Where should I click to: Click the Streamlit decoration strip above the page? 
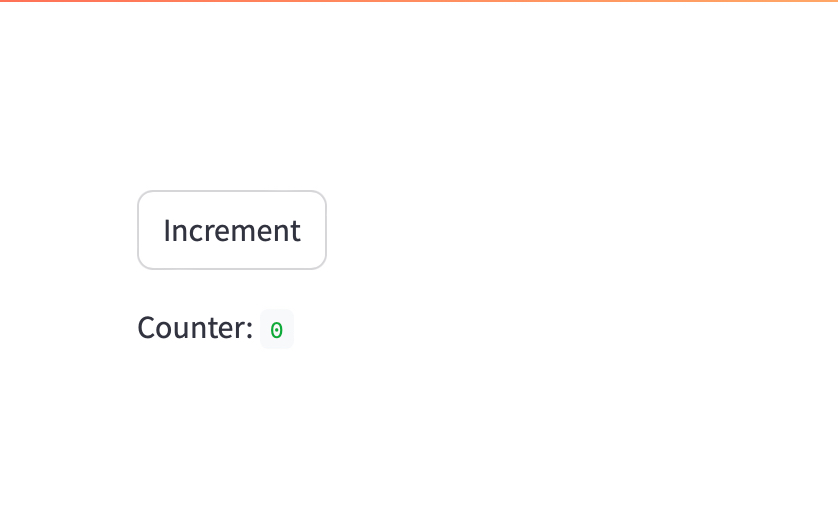419,1
